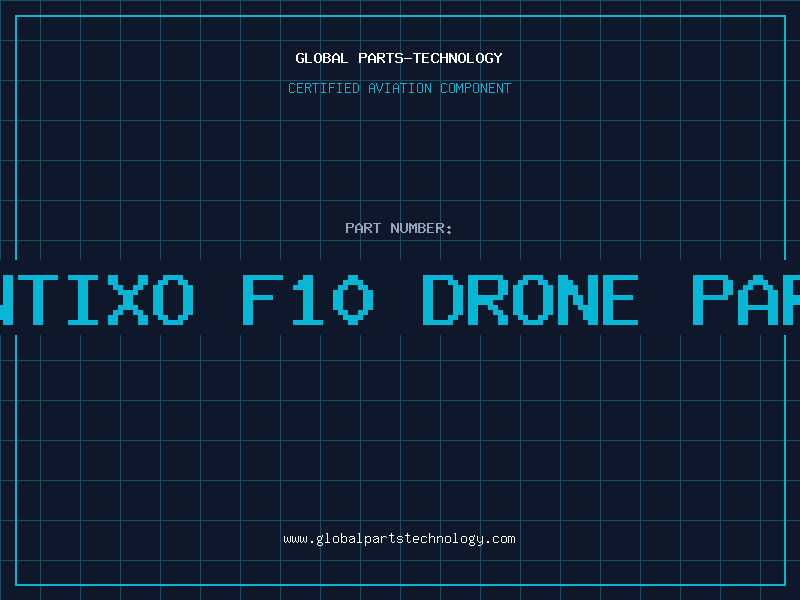Click the digit 0 of F10 in banner

pyautogui.click(x=354, y=300)
